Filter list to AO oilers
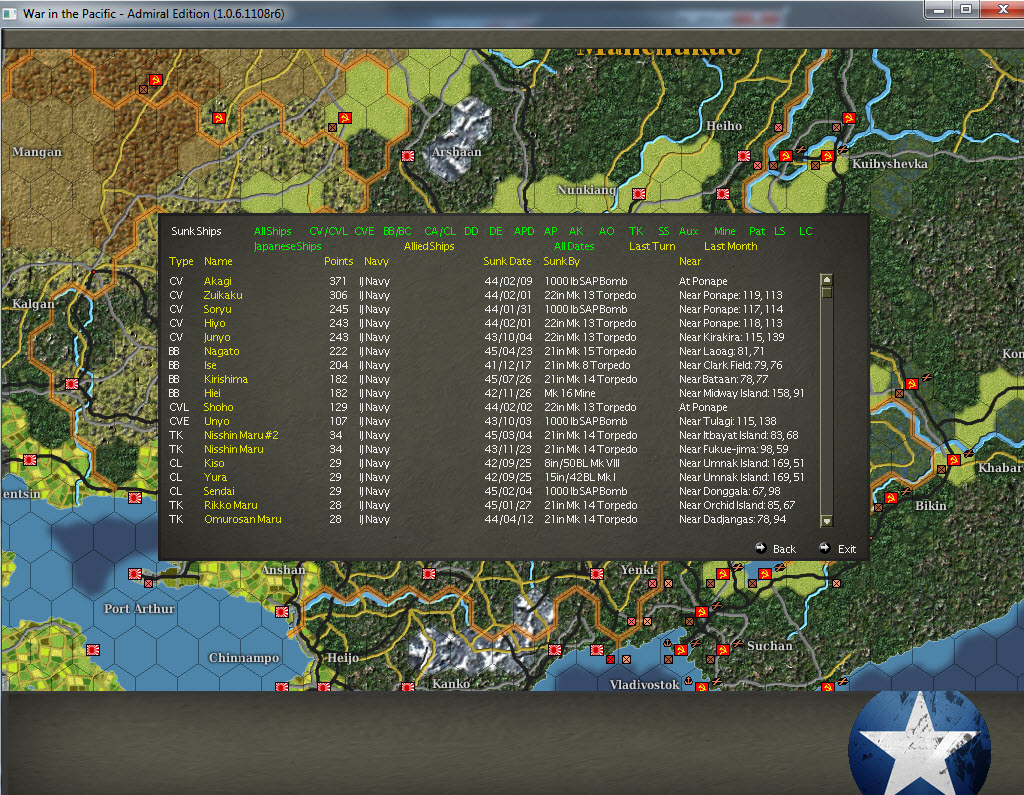1024x795 pixels. tap(606, 231)
